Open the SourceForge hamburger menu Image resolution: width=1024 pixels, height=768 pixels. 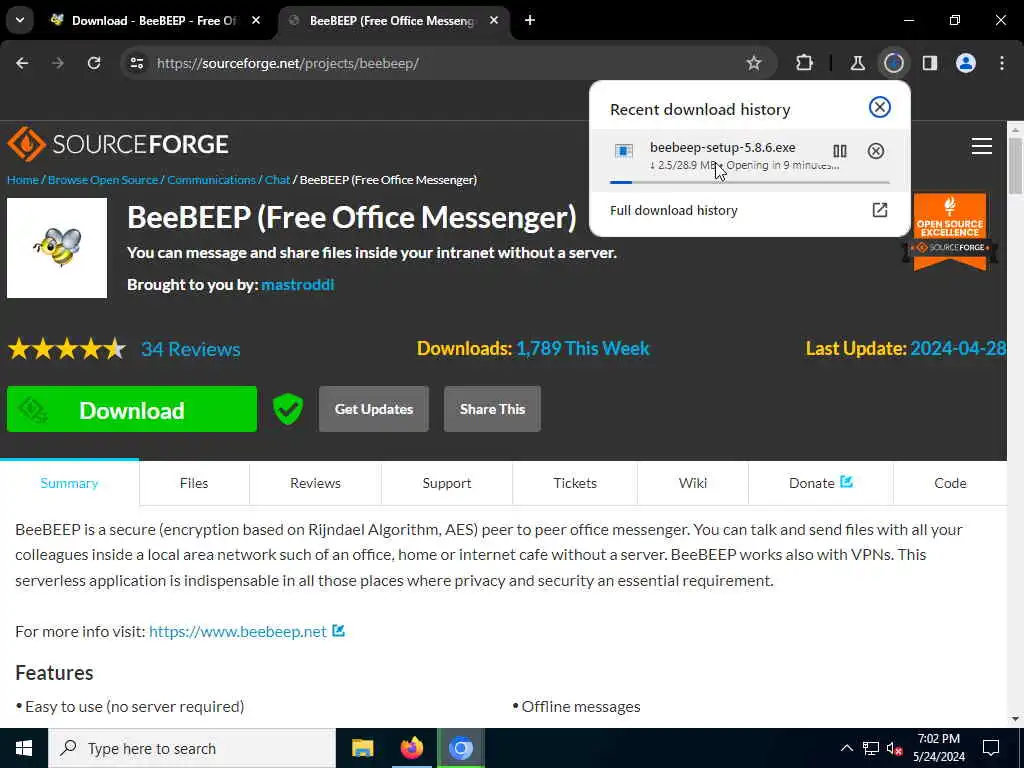point(982,146)
